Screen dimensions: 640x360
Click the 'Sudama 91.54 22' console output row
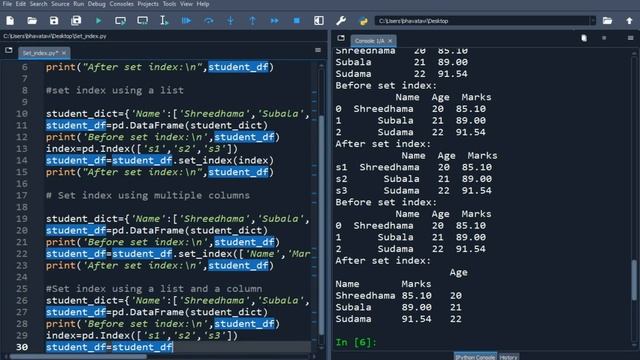point(398,319)
